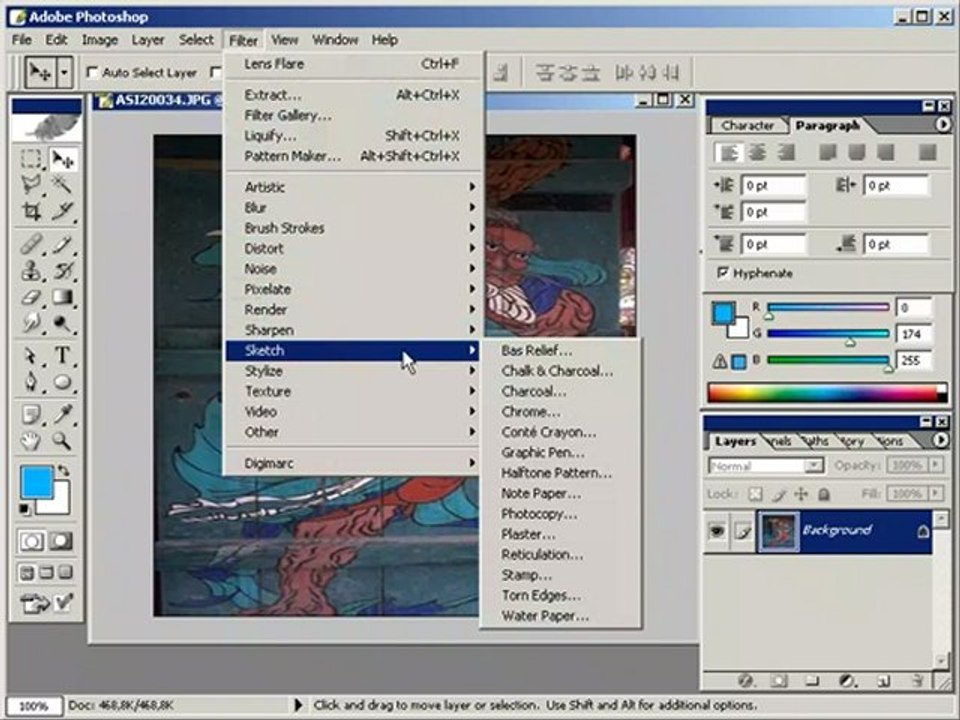
Task: Select the Blur tool
Action: click(x=31, y=323)
